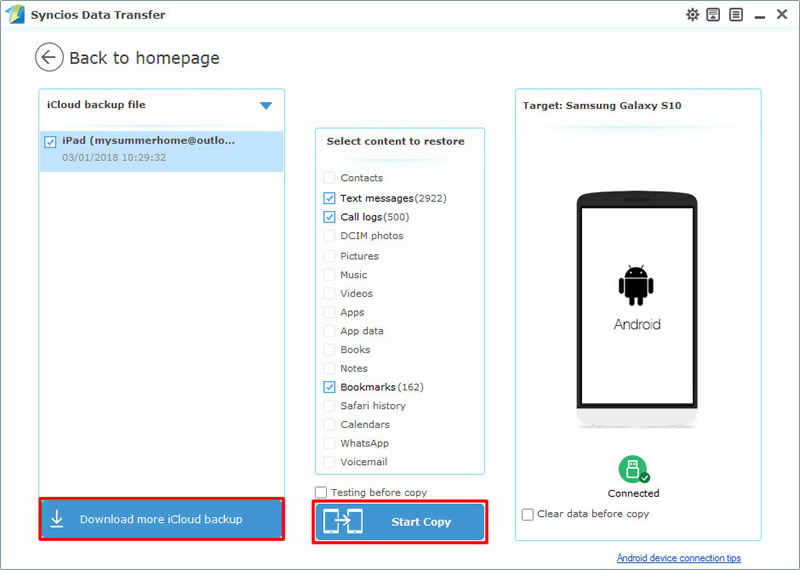
Task: Click the green USB Connected icon
Action: [634, 469]
